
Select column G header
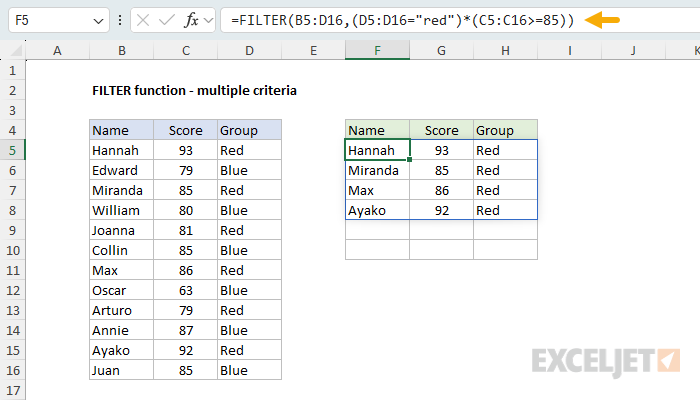(442, 50)
